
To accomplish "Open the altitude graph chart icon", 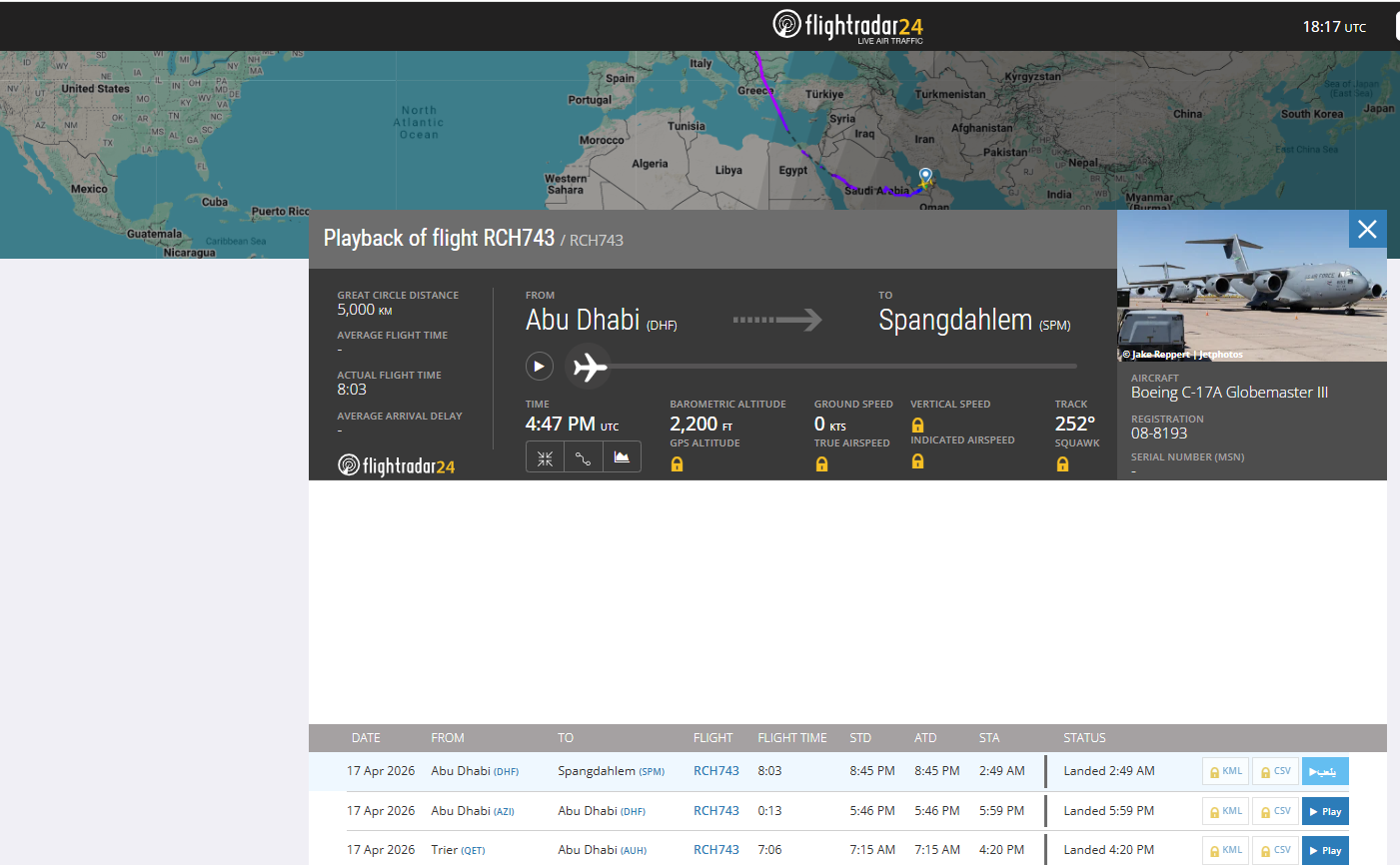I will point(622,458).
